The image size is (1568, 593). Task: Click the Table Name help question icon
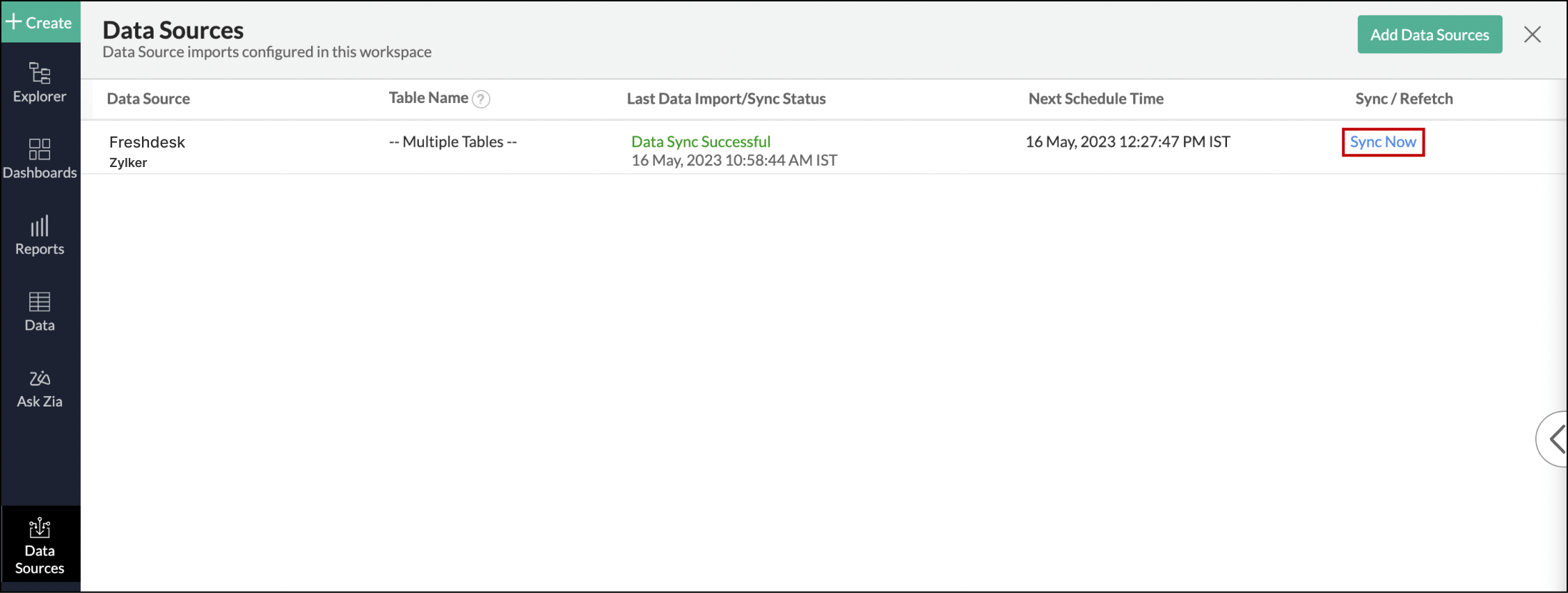click(481, 99)
